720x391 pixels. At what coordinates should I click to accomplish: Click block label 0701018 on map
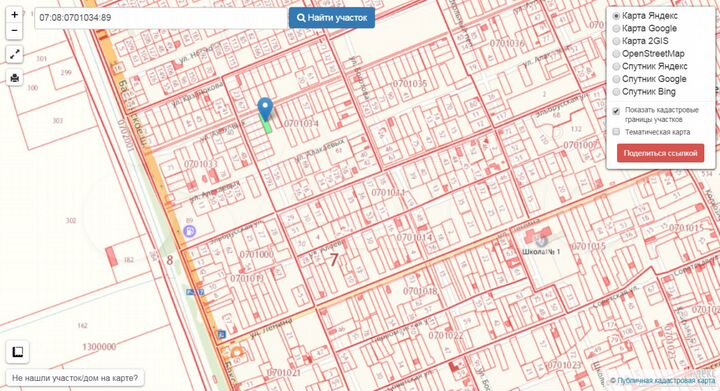(420, 291)
